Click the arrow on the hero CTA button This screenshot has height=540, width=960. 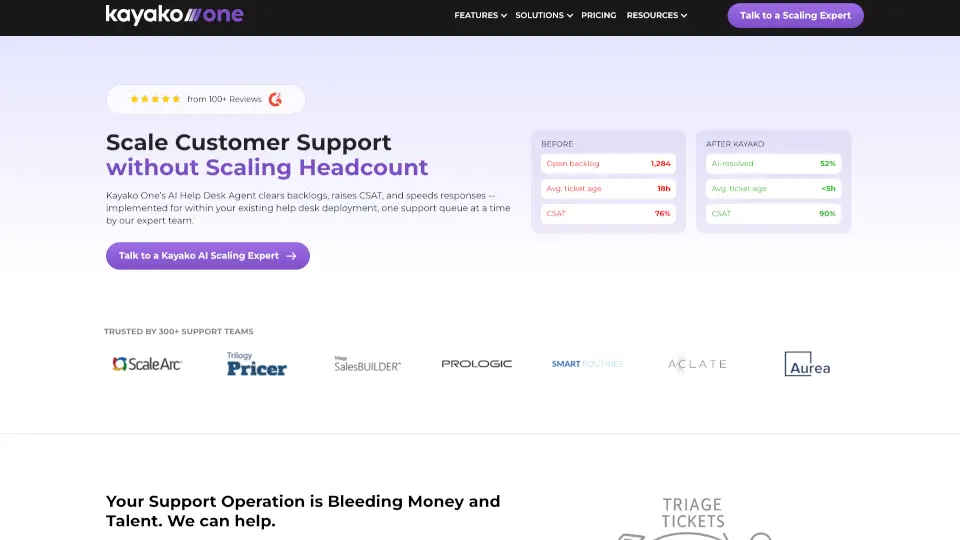[291, 256]
